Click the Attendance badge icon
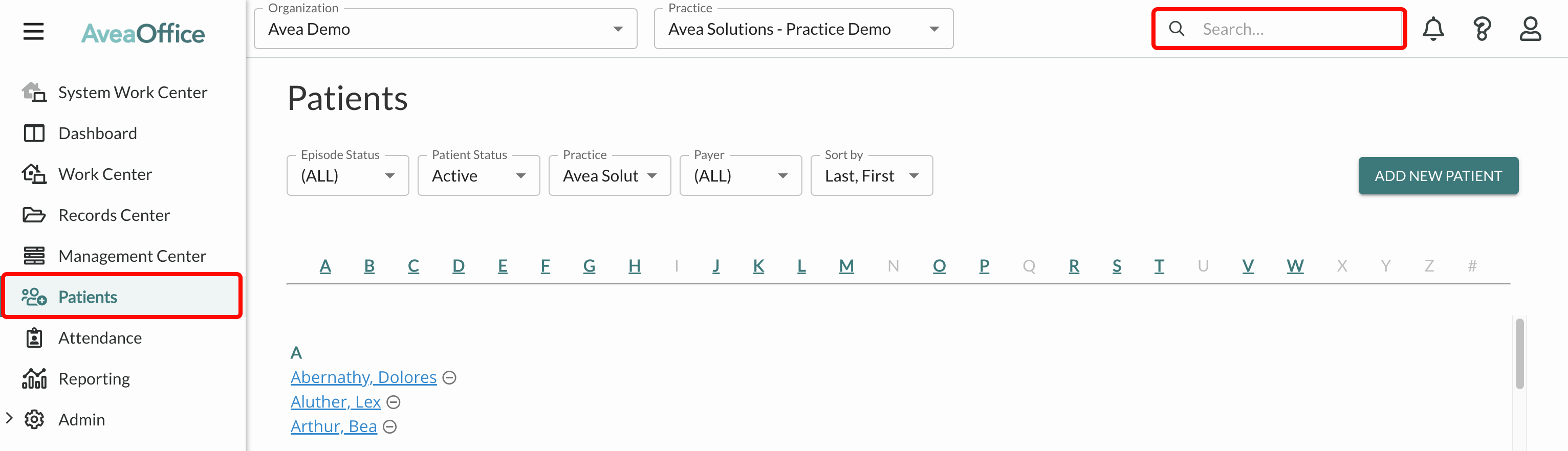The image size is (1568, 451). [x=34, y=337]
